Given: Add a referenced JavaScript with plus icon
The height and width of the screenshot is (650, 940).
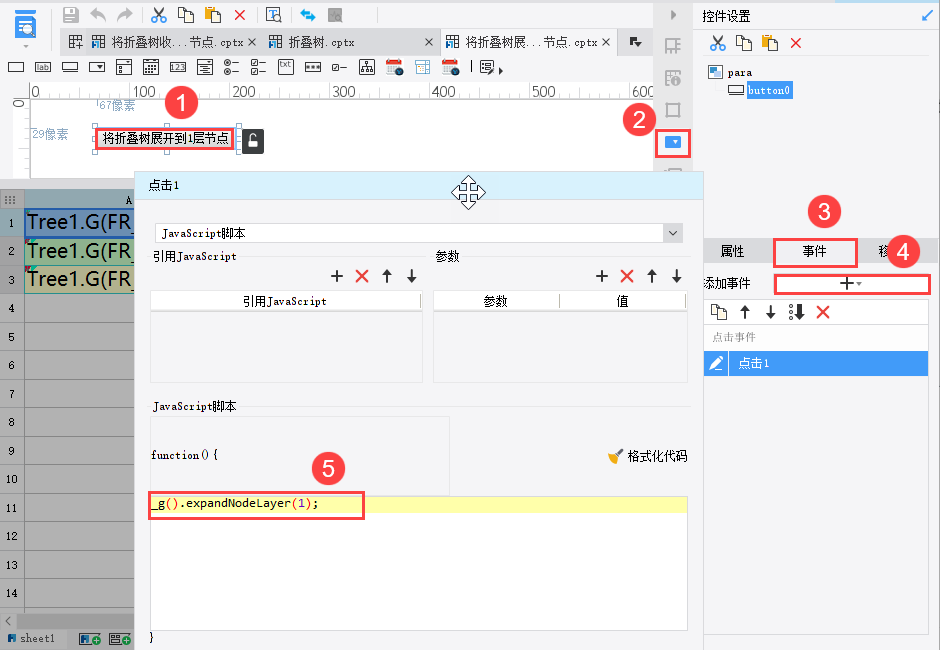Looking at the screenshot, I should (x=337, y=276).
